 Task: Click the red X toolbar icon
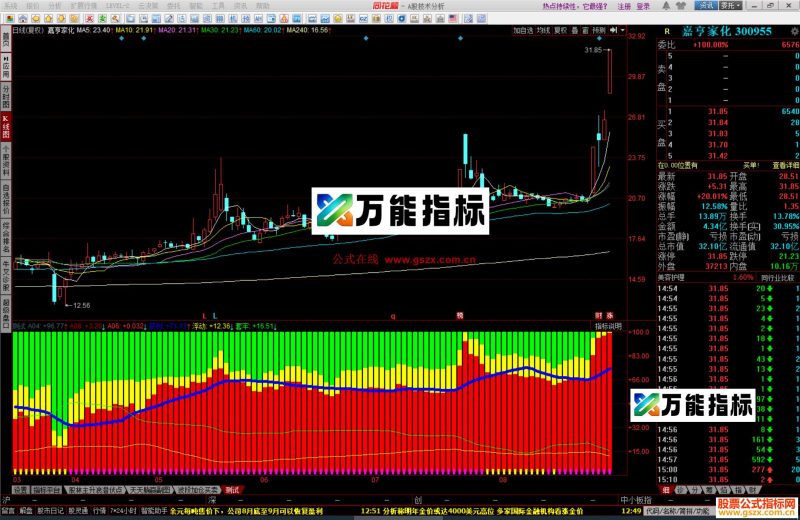click(89, 18)
